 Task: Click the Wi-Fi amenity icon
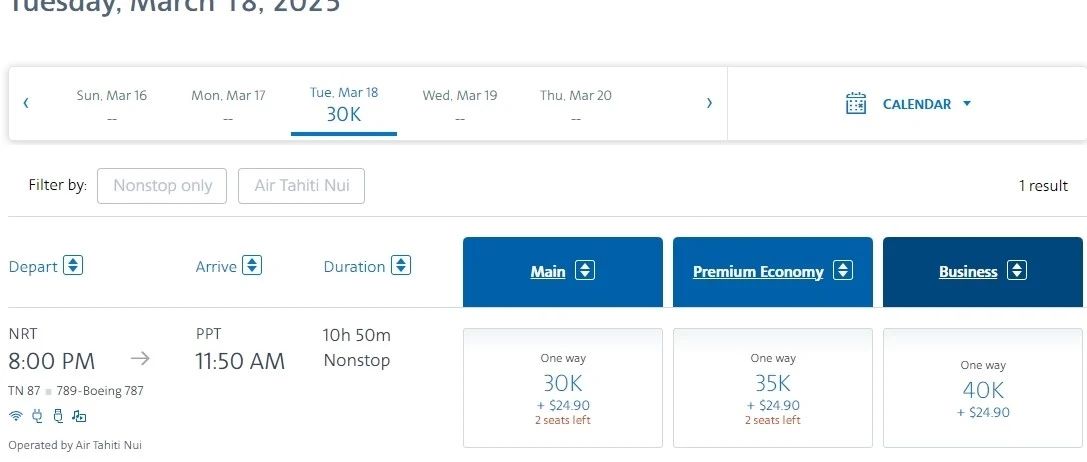pos(15,416)
